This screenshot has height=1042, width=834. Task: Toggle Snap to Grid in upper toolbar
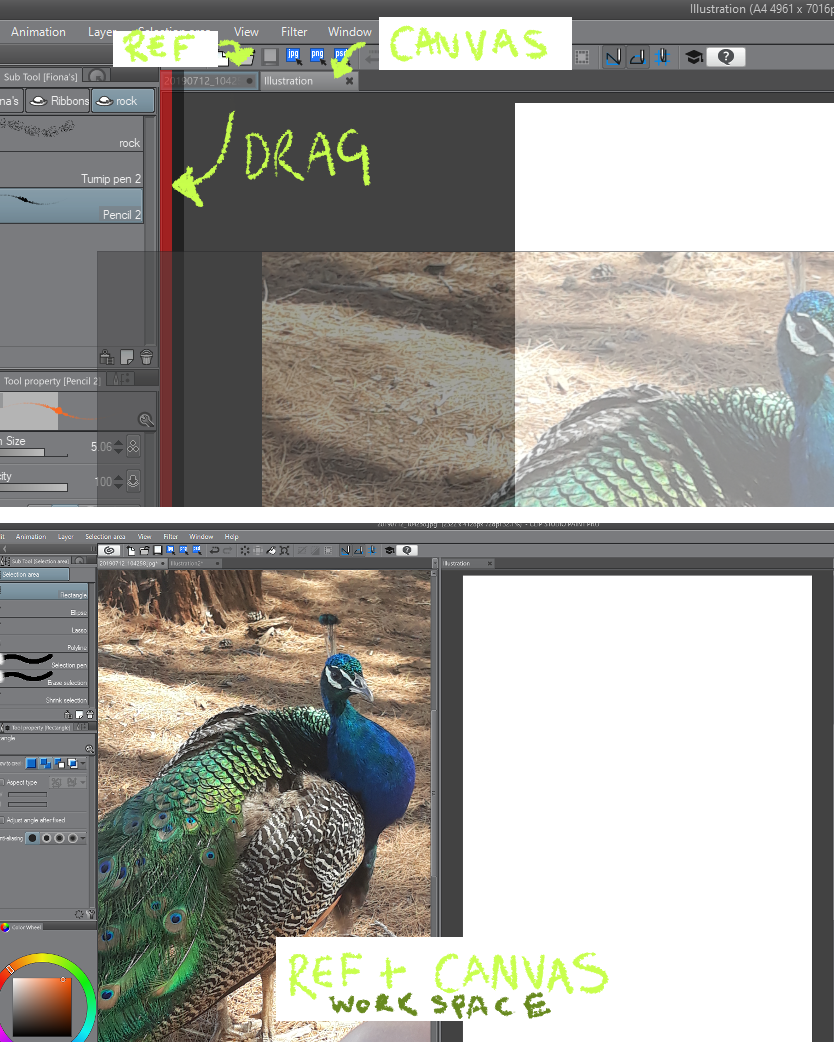663,57
